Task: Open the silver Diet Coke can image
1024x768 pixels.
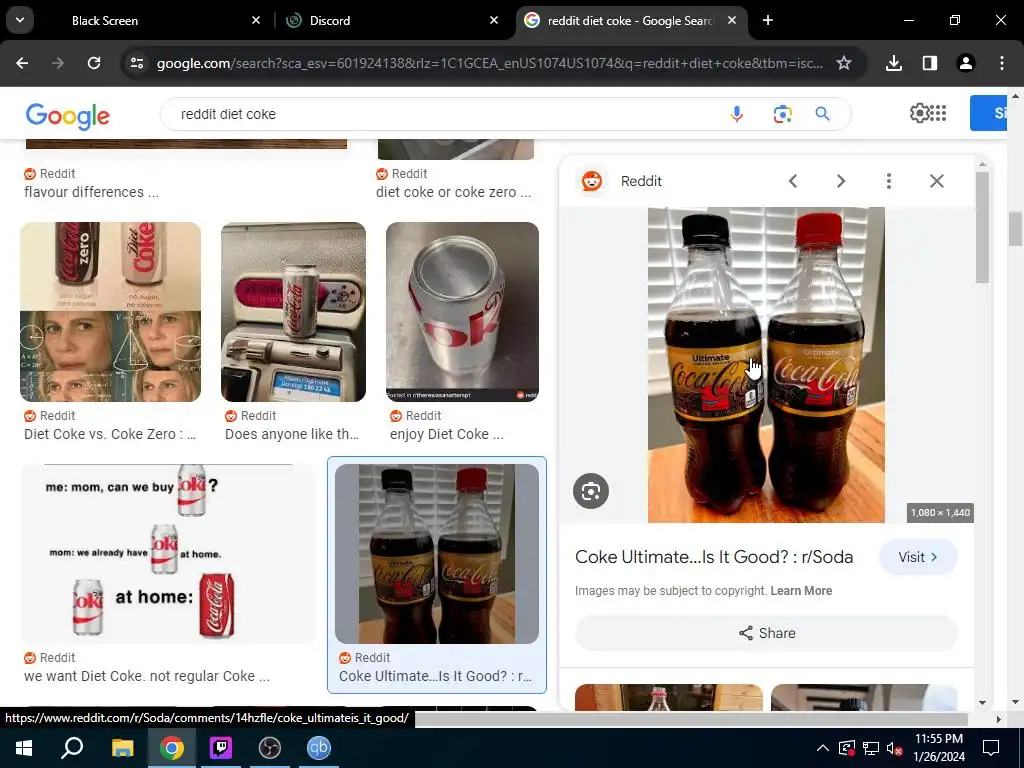Action: tap(462, 312)
